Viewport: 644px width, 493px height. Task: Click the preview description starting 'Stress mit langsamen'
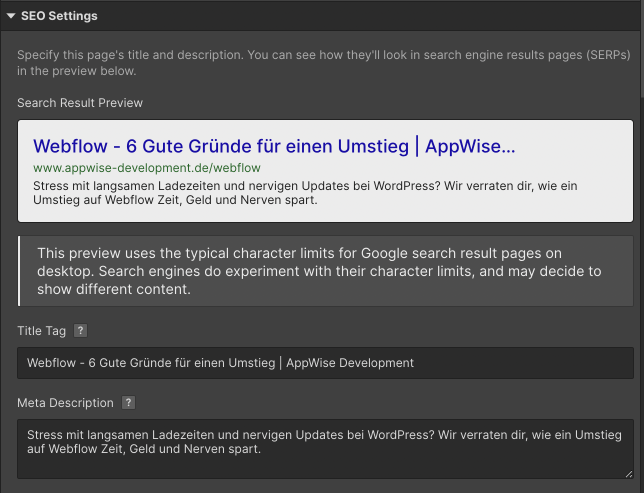point(305,193)
